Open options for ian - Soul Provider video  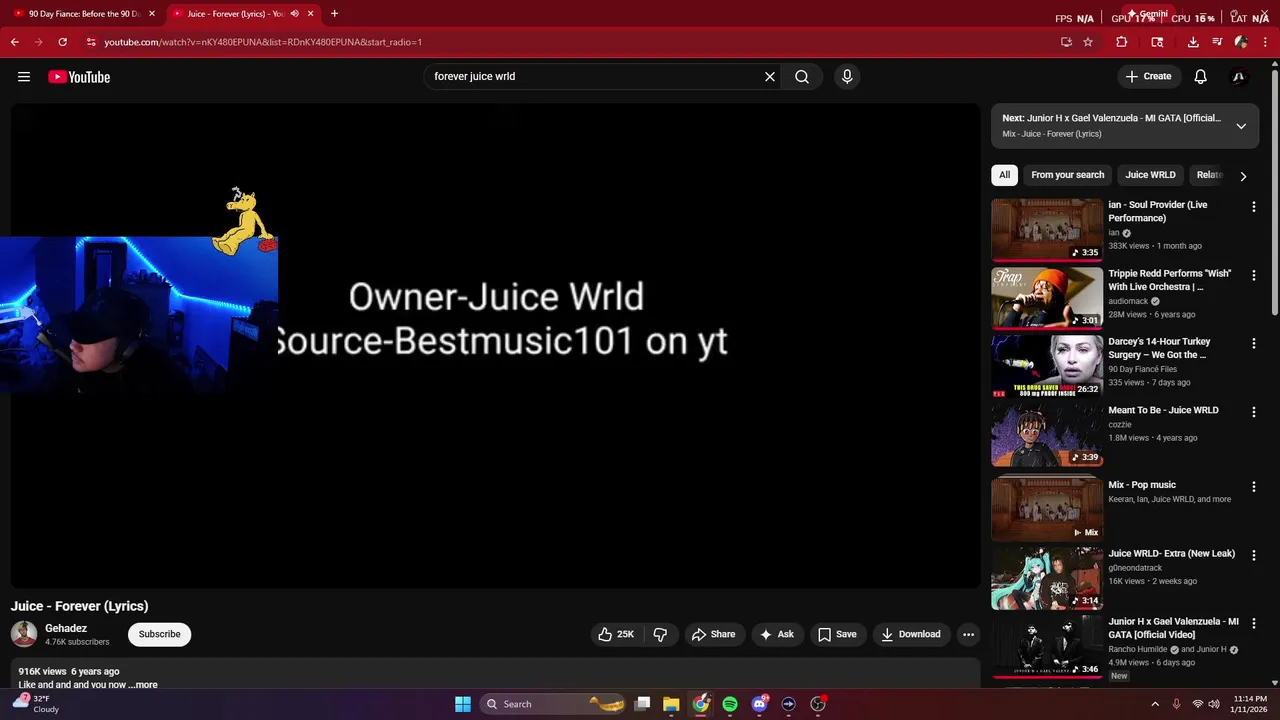1253,207
